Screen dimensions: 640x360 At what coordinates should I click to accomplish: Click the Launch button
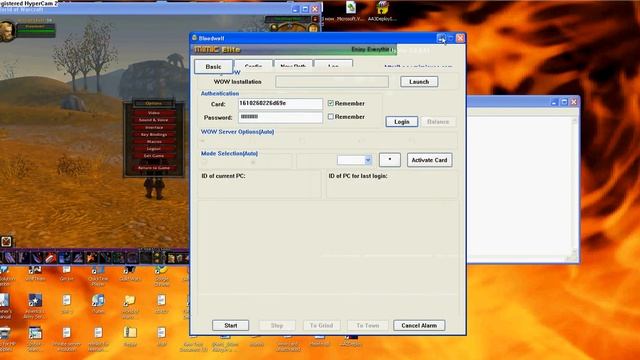(x=419, y=82)
